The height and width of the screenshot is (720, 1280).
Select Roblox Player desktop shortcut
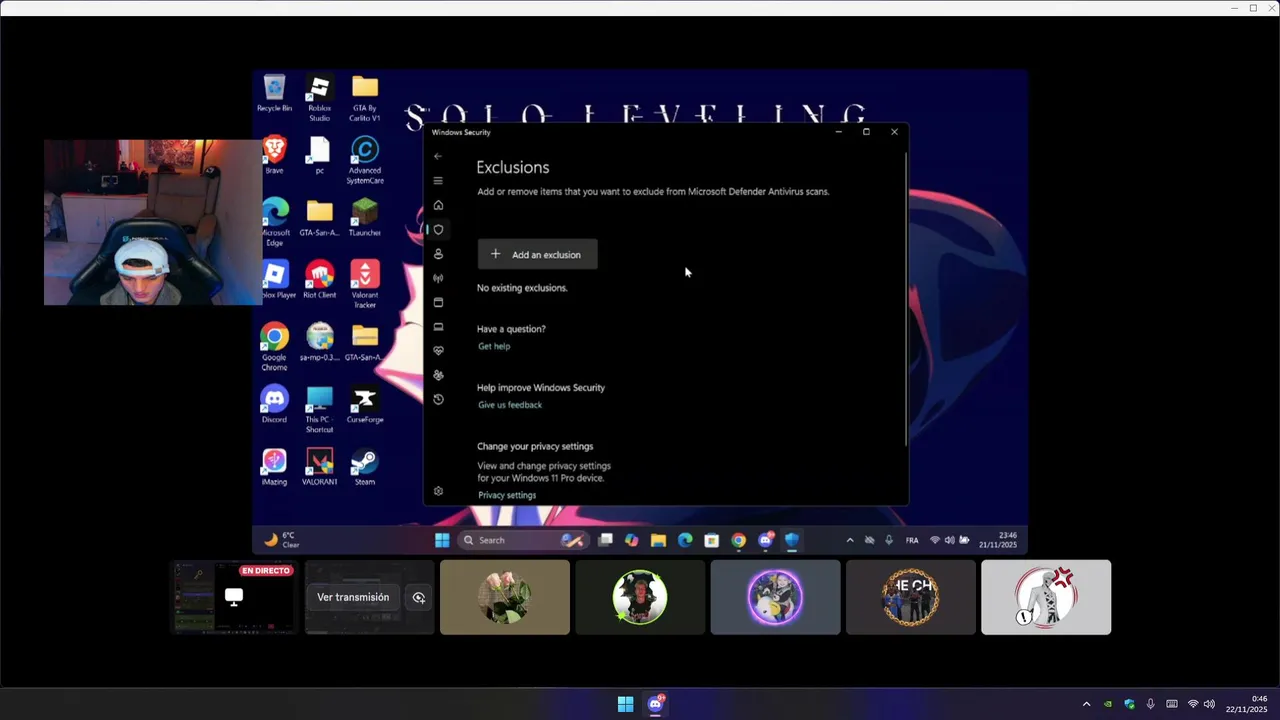tap(274, 279)
